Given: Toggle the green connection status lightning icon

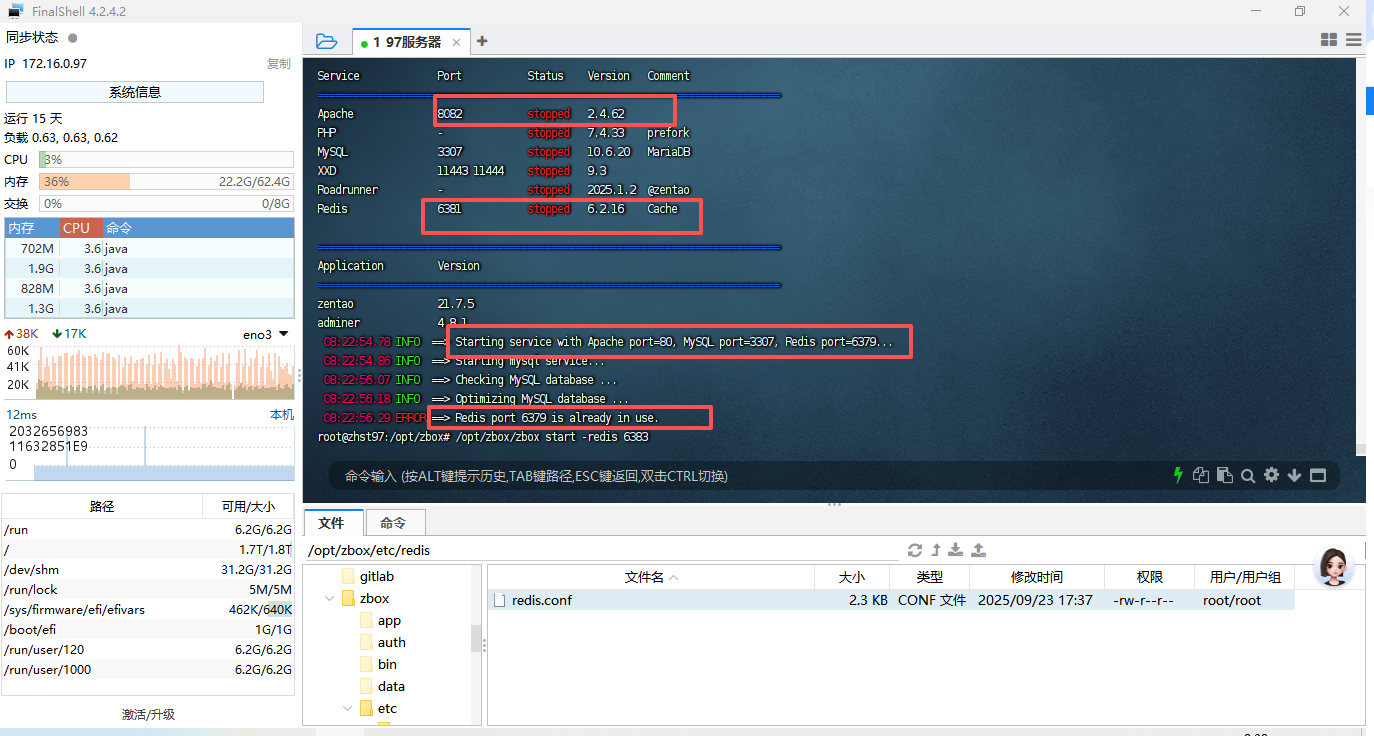Looking at the screenshot, I should tap(1177, 475).
